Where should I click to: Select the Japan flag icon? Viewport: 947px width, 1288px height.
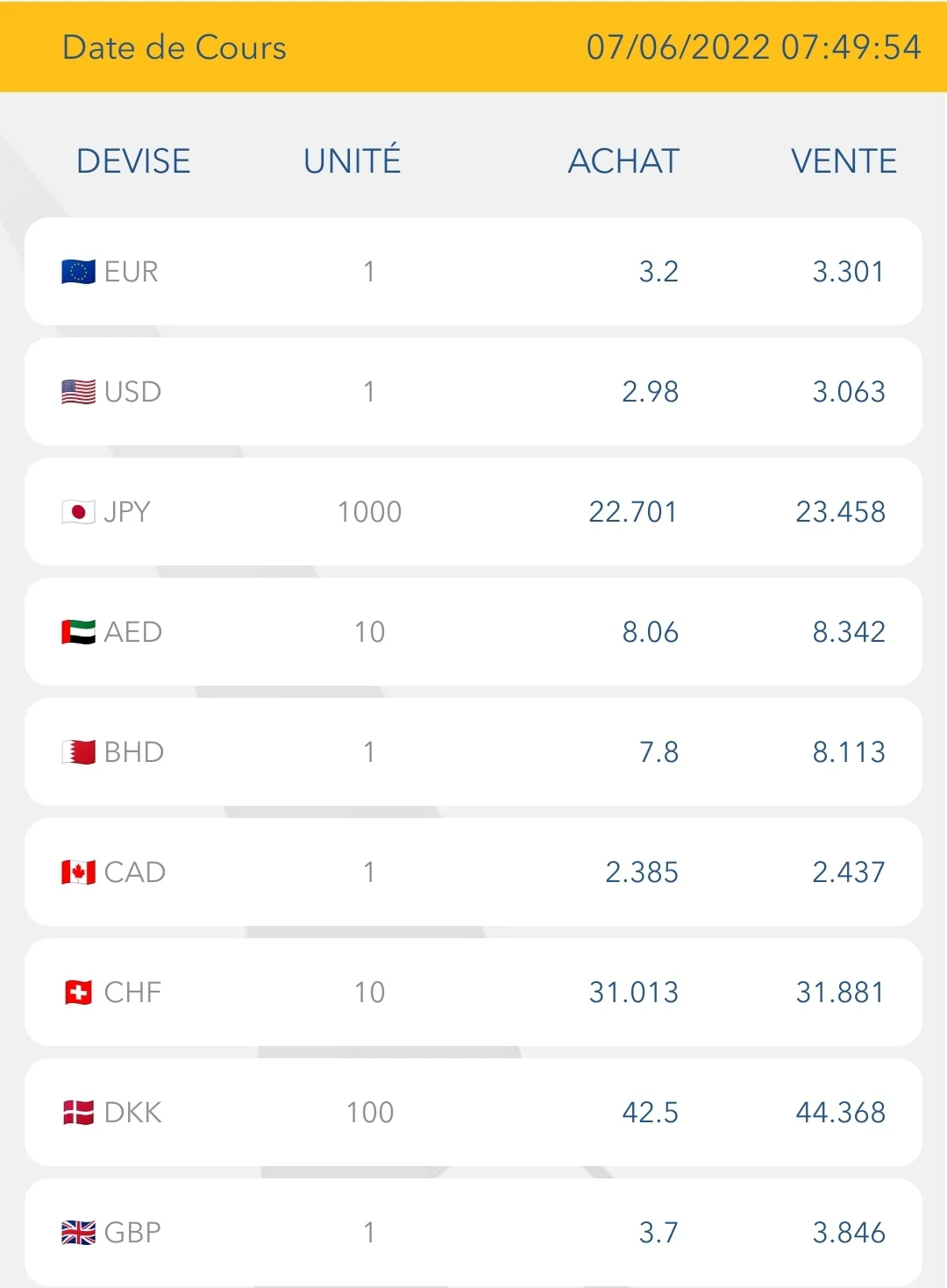coord(78,512)
